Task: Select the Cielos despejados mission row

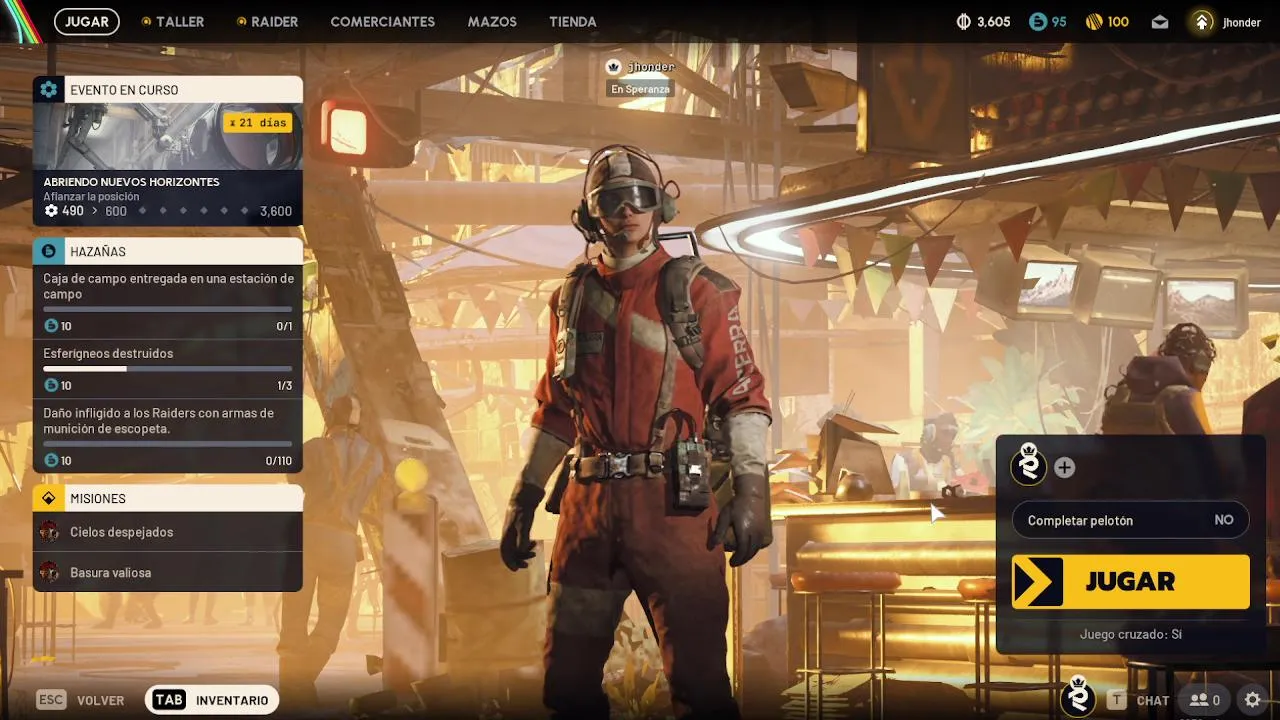Action: click(168, 532)
